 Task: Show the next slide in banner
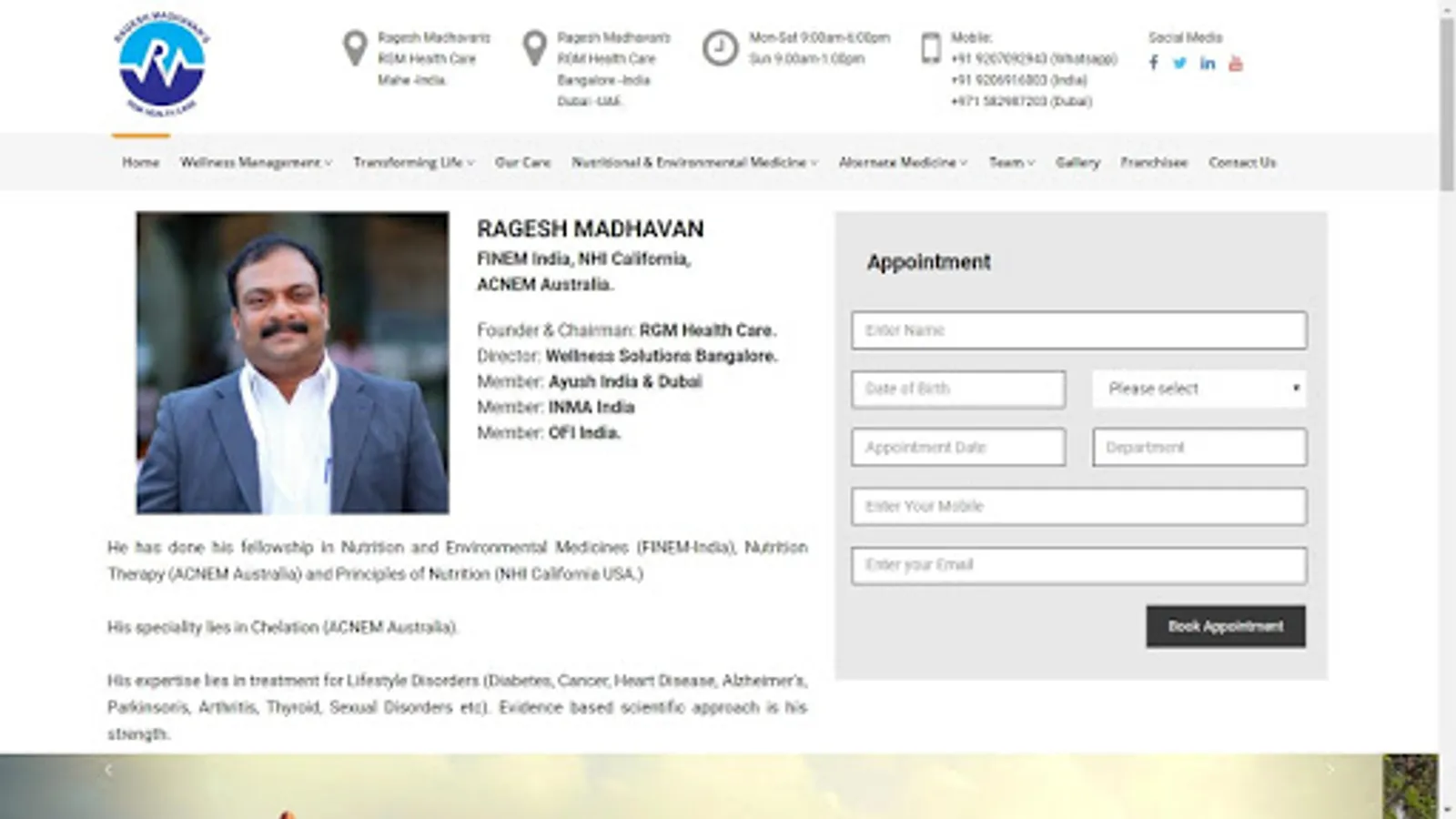coord(1330,770)
